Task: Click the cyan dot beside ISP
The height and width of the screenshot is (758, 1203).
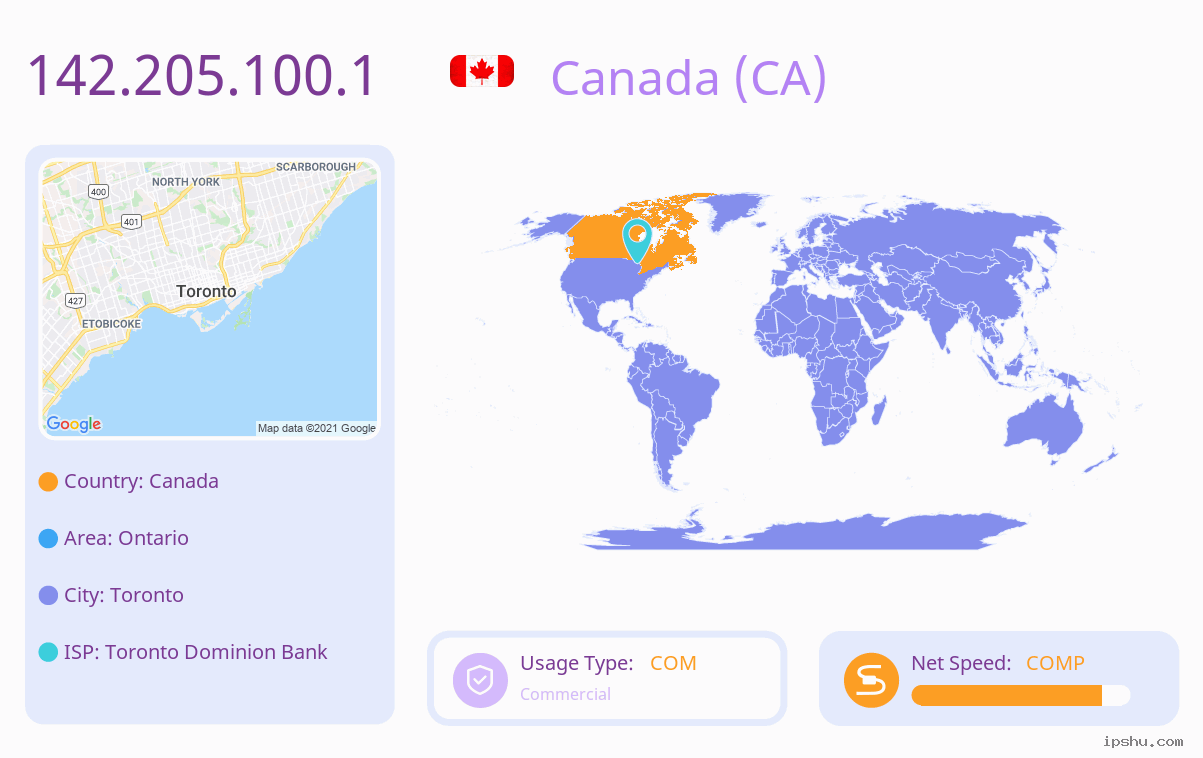Action: pyautogui.click(x=48, y=653)
